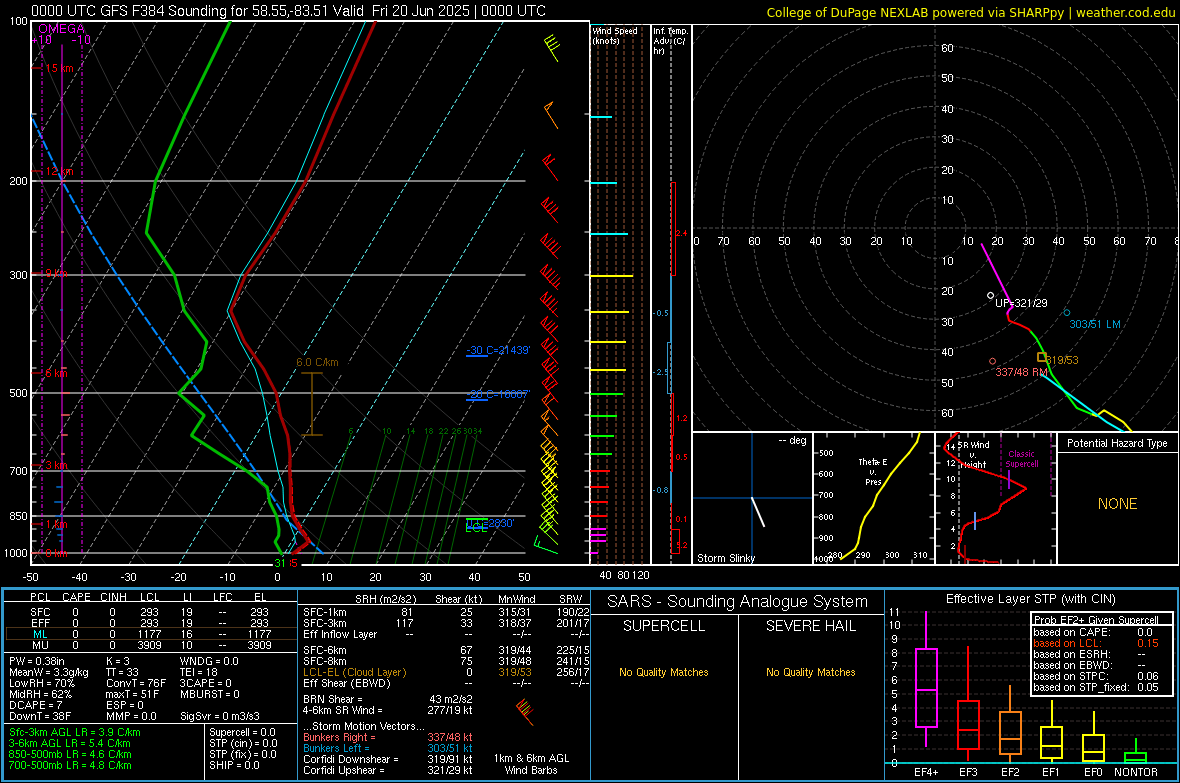Viewport: 1180px width, 783px height.
Task: Click the red Bunkers right-mover circle on the hodograph
Action: click(993, 362)
